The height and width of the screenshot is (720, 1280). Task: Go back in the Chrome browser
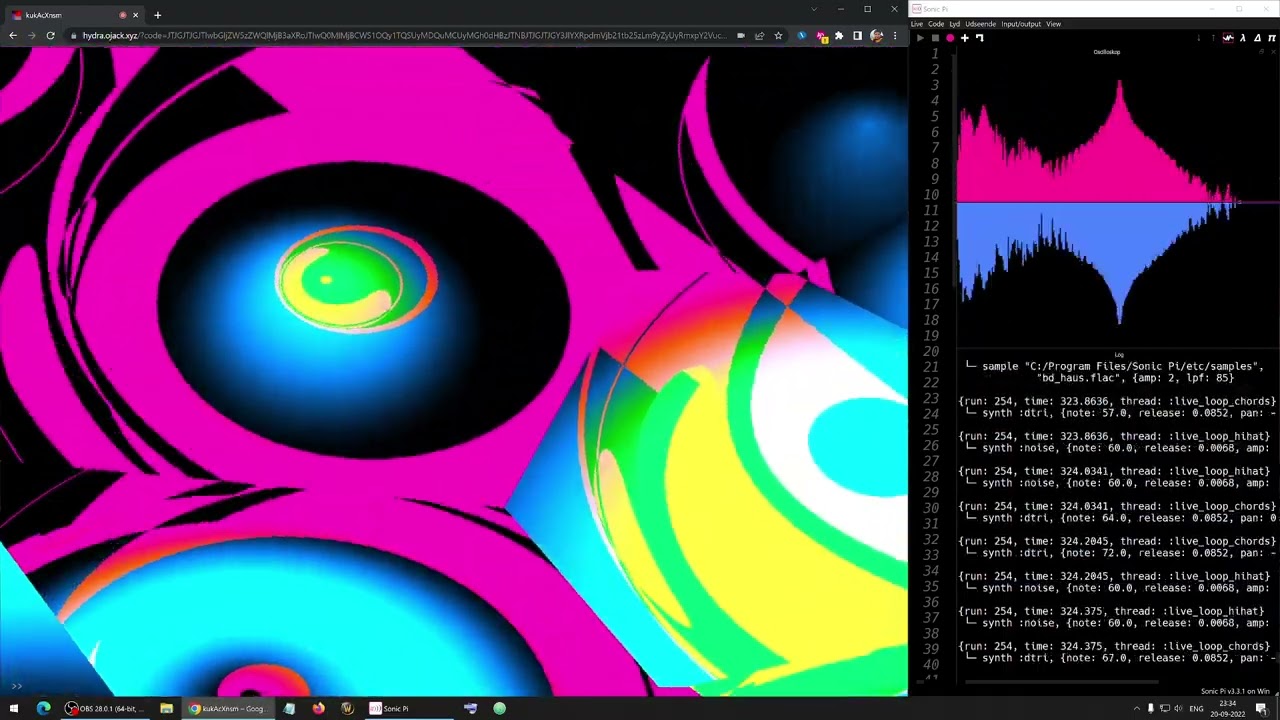(13, 36)
